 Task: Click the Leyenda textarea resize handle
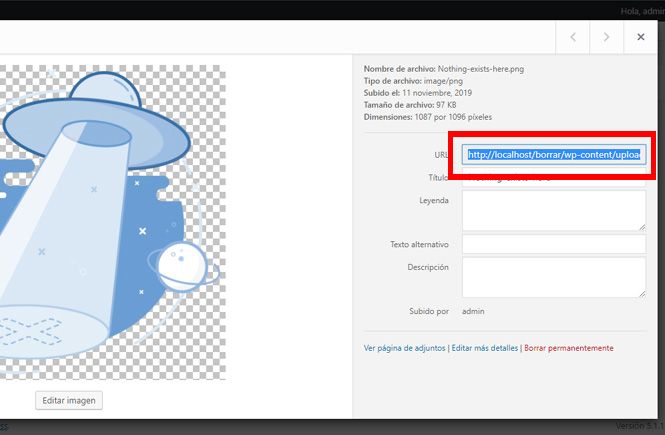click(641, 227)
